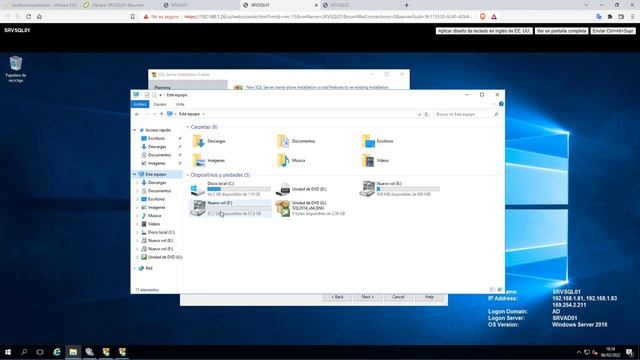Image resolution: width=640 pixels, height=360 pixels.
Task: Open the Escritorio folder icon under Carpetas
Action: [368, 141]
